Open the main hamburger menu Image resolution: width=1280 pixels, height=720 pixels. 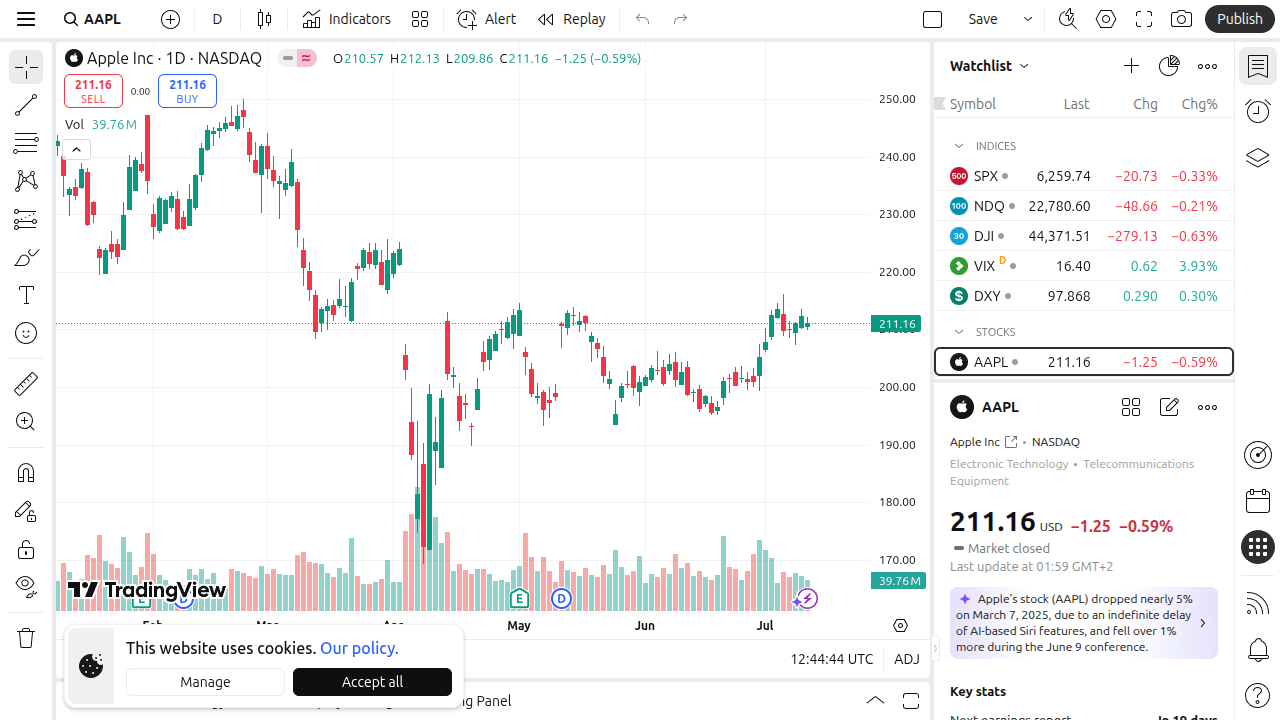(26, 19)
